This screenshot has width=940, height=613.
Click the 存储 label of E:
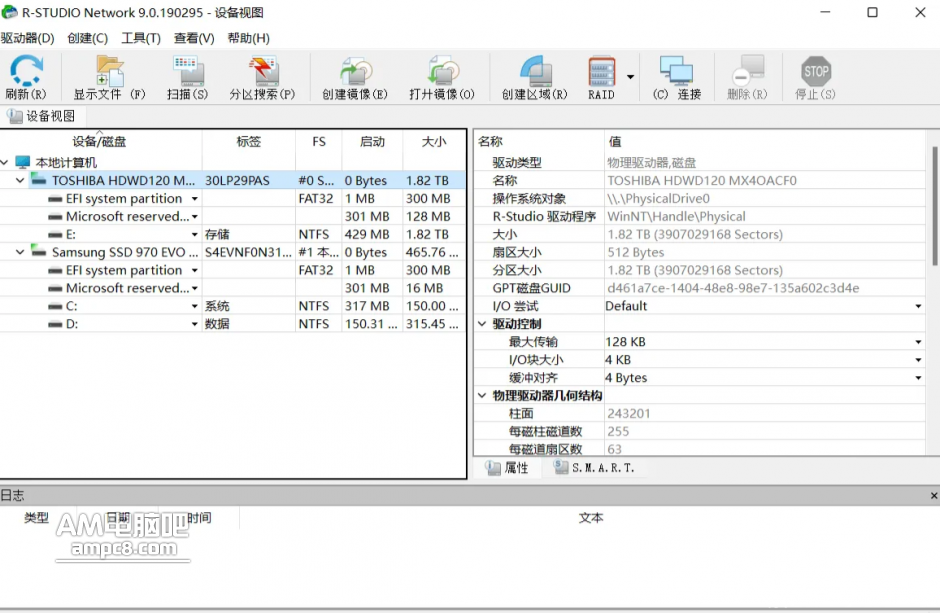pos(217,234)
